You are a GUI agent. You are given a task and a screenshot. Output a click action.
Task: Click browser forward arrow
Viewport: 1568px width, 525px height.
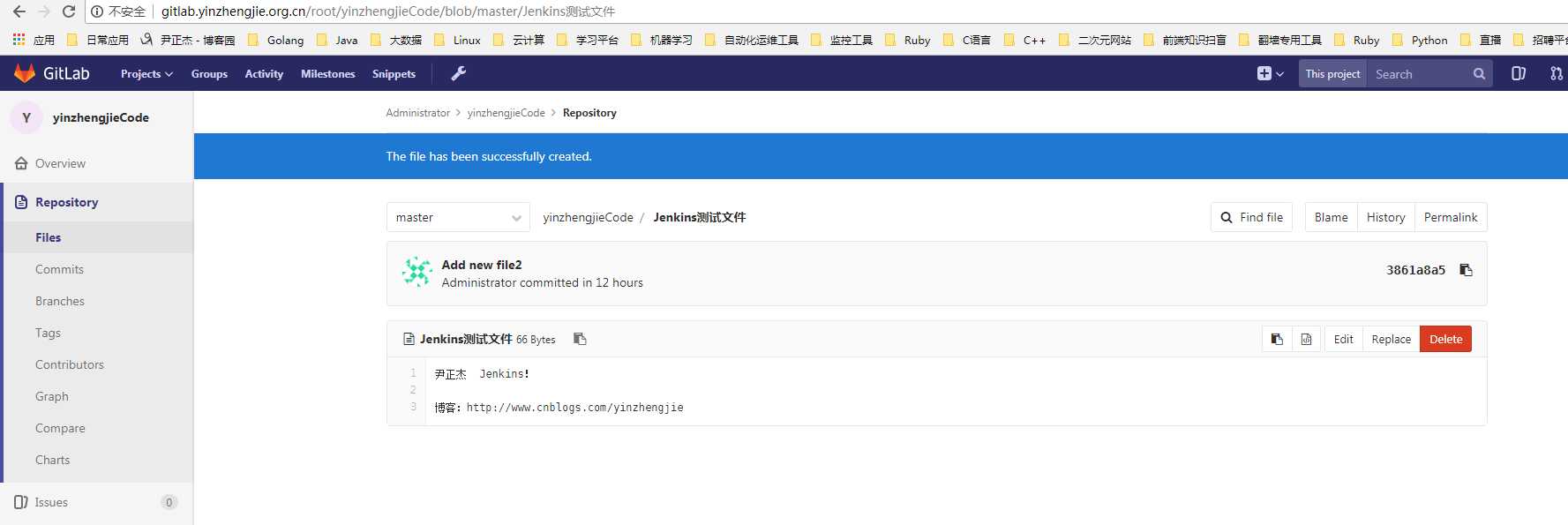pyautogui.click(x=44, y=11)
